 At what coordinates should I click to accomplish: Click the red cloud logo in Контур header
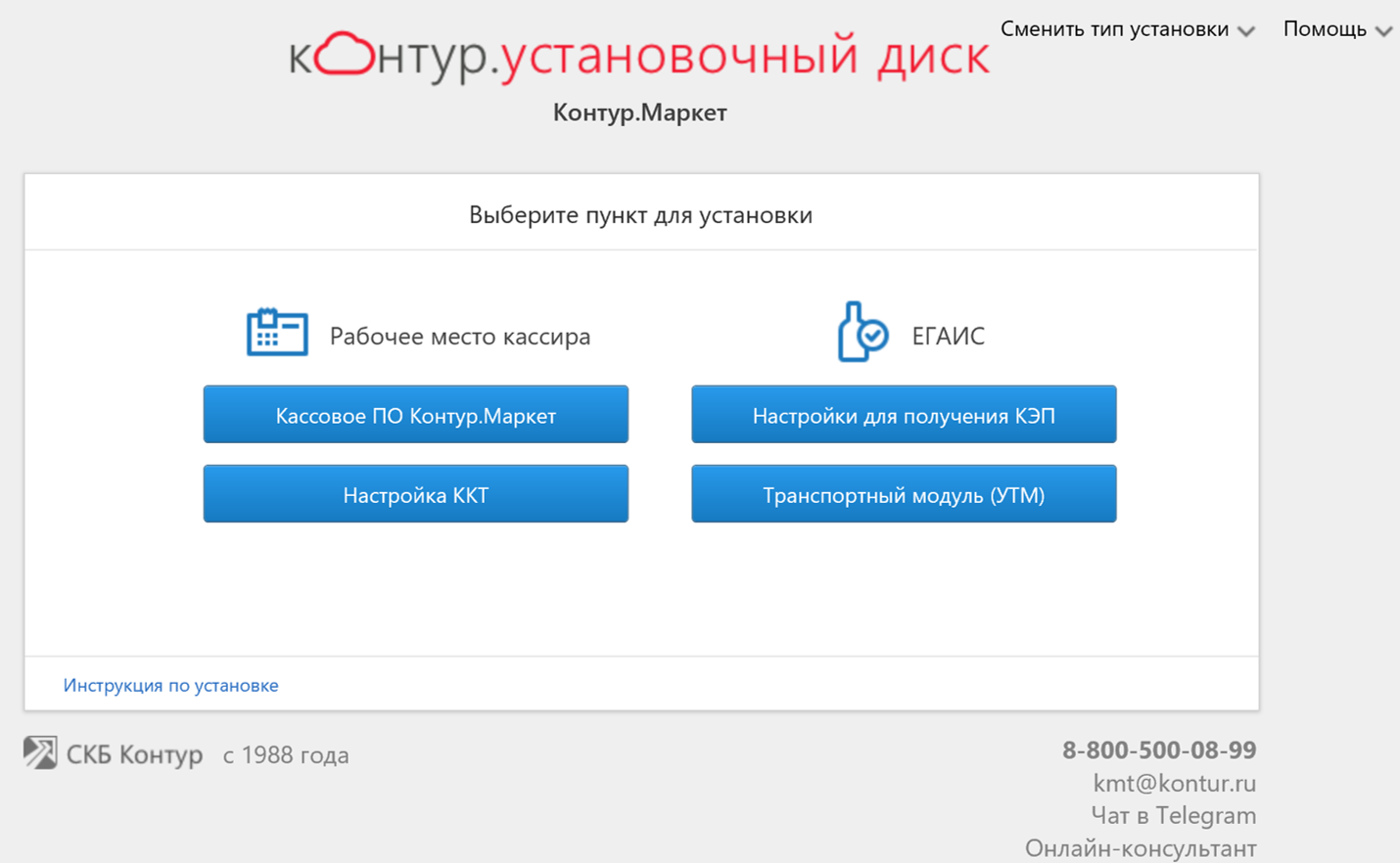coord(346,53)
